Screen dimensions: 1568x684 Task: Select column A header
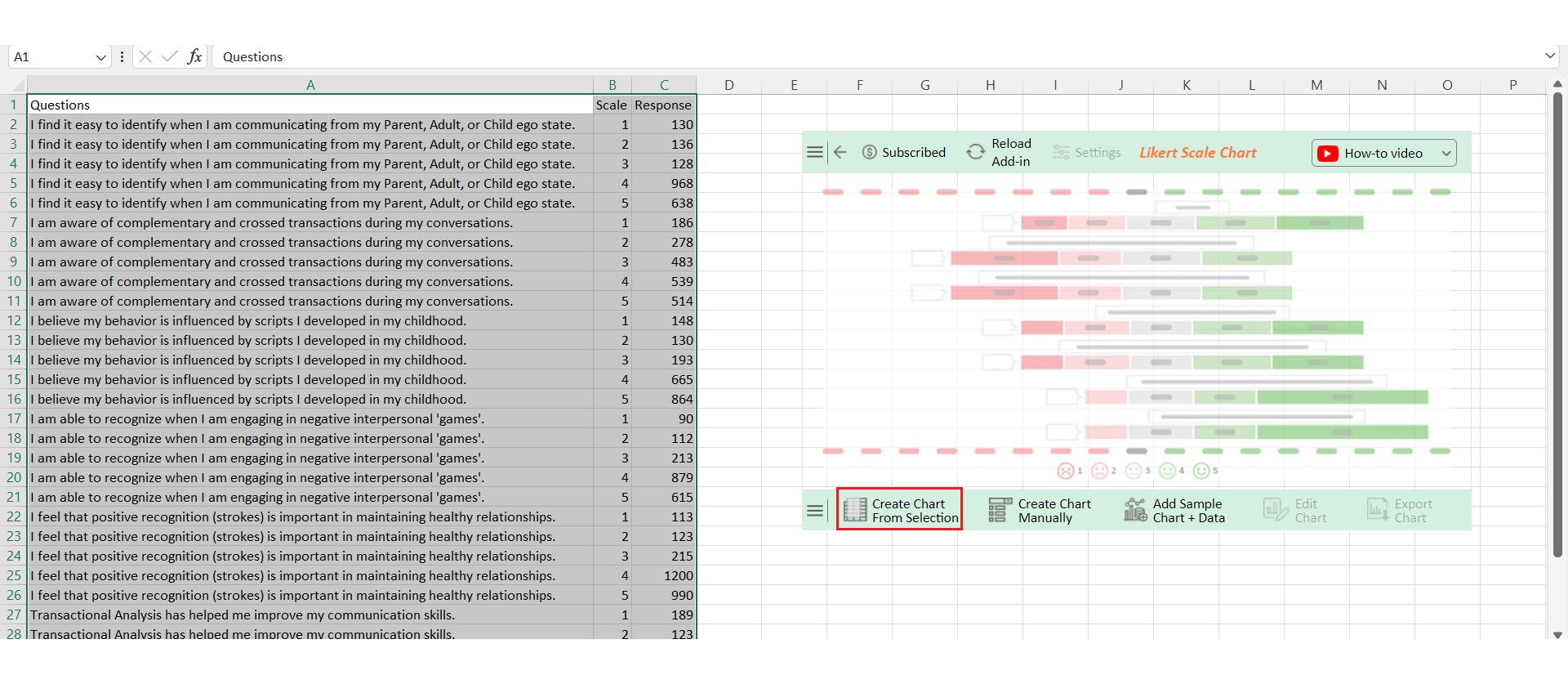tap(310, 85)
